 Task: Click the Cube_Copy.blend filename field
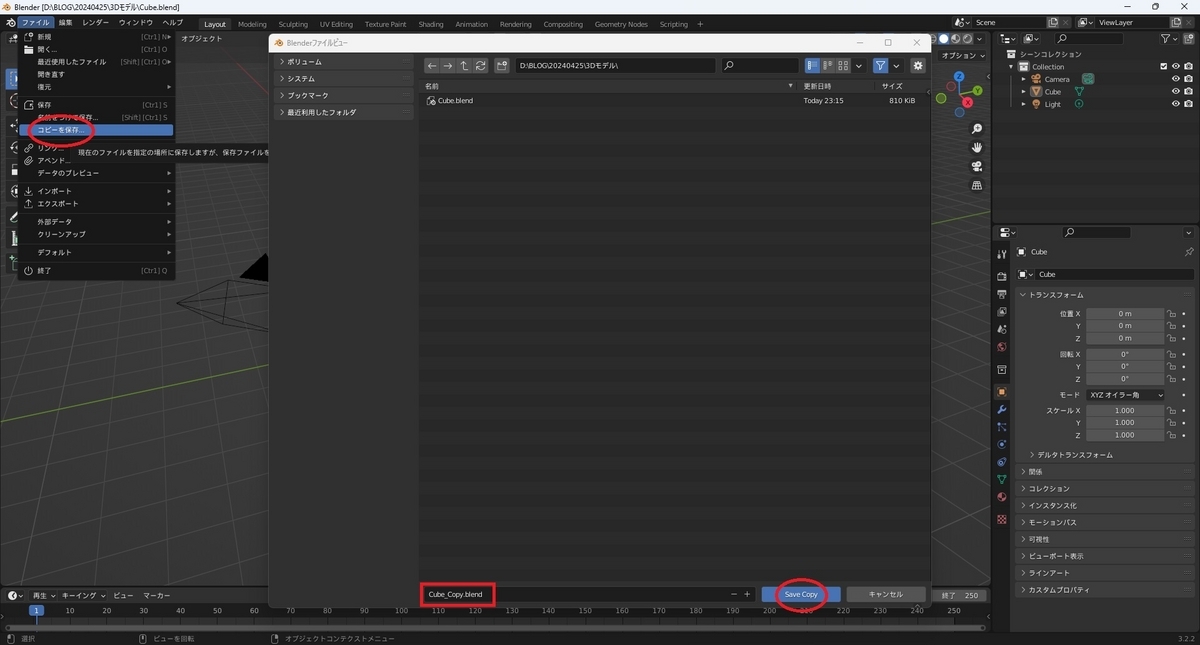coord(575,594)
